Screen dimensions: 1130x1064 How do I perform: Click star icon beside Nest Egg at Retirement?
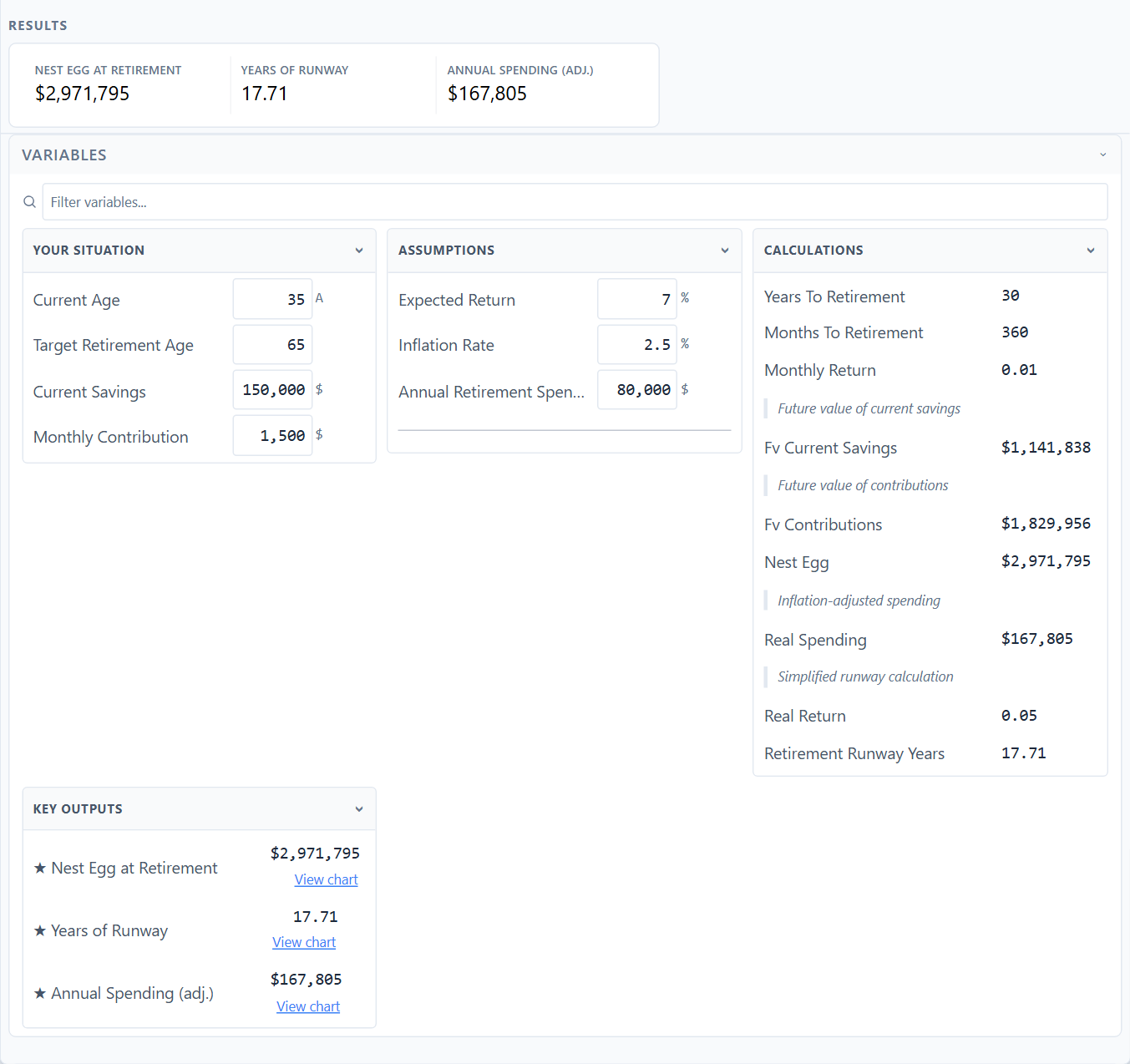(x=40, y=869)
